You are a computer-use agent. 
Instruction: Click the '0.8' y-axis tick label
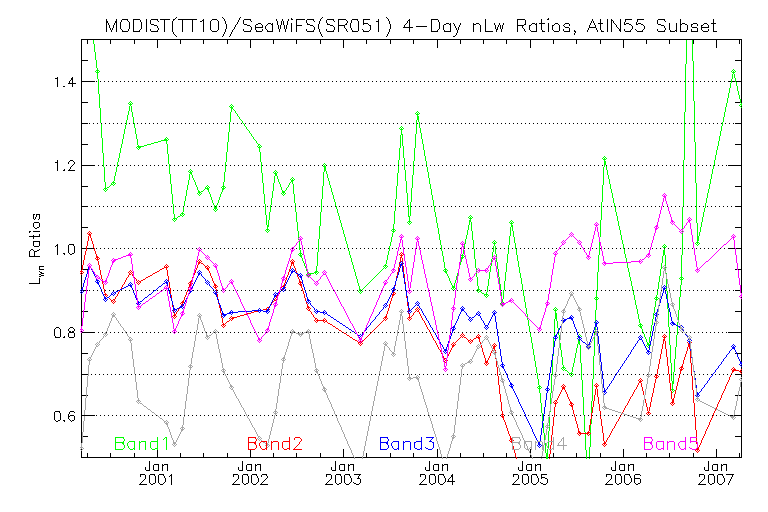pyautogui.click(x=64, y=333)
